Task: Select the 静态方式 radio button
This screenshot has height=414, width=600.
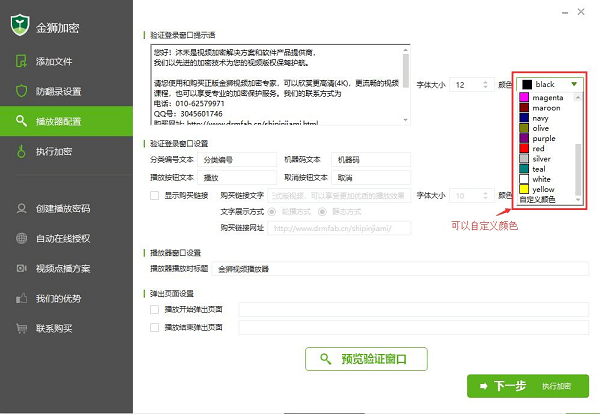Action: [323, 212]
